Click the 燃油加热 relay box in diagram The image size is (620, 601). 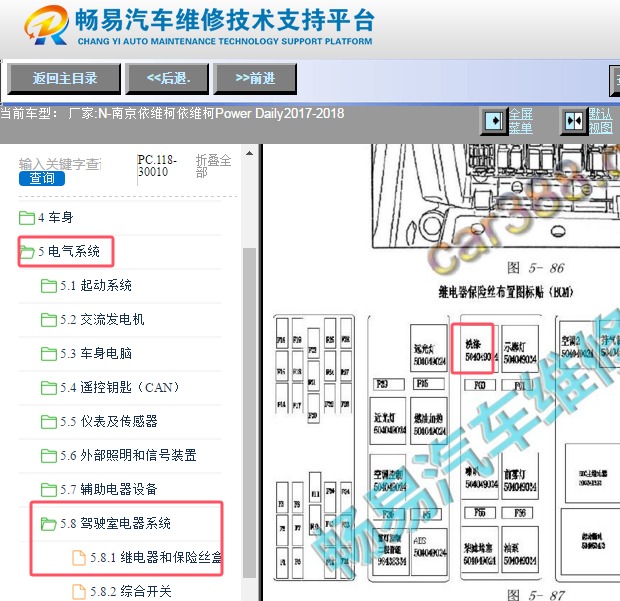pos(429,421)
